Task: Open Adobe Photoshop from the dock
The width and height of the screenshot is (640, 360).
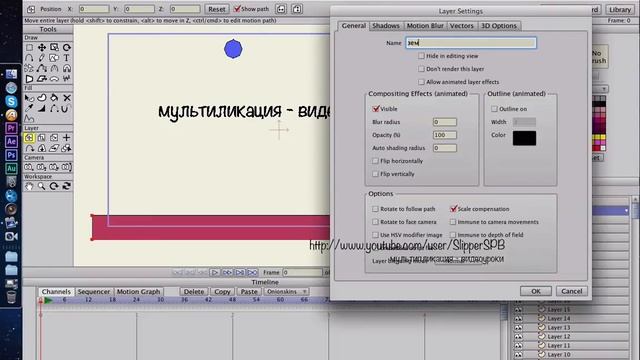Action: [11, 155]
